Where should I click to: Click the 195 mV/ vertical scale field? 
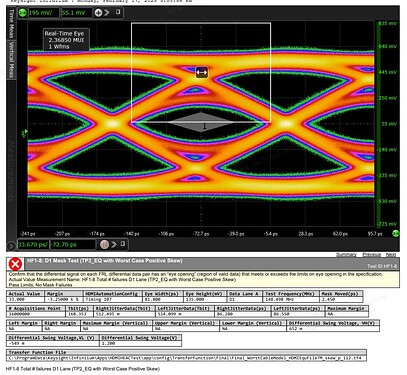44,13
